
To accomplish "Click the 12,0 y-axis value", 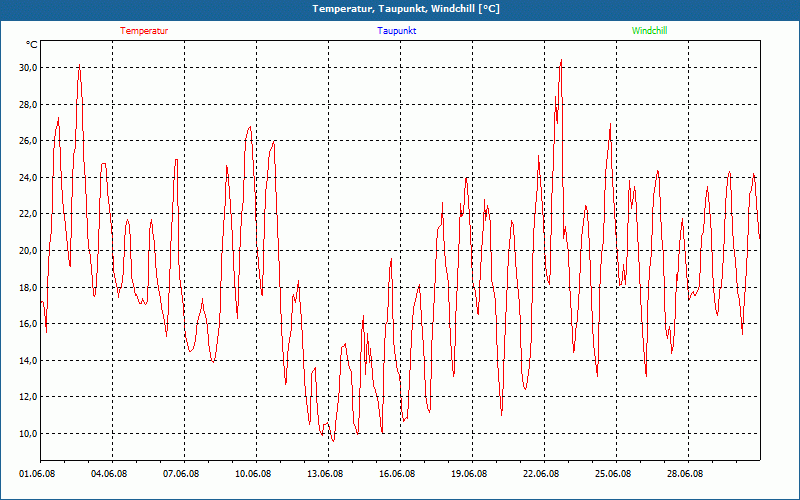I will point(29,396).
